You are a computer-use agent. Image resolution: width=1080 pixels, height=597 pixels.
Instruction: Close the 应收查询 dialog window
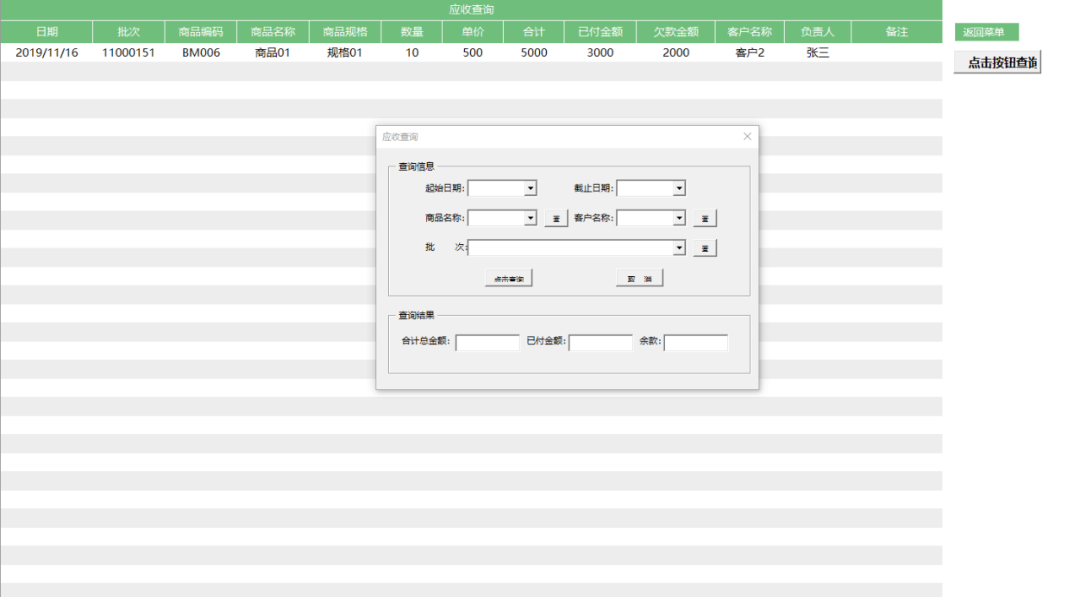(747, 136)
